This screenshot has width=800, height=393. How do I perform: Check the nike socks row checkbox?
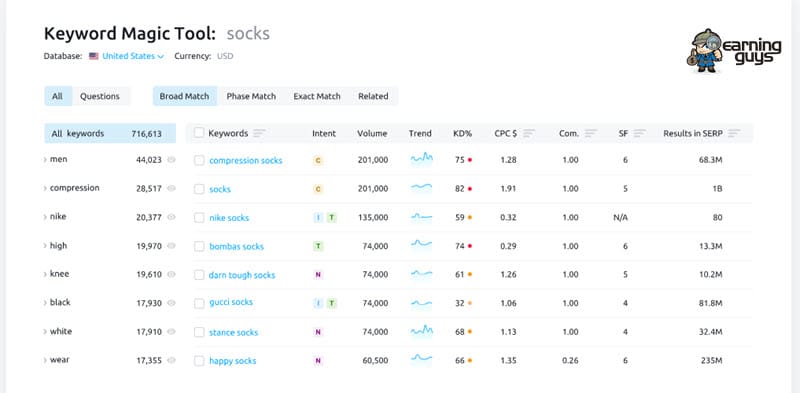(199, 218)
